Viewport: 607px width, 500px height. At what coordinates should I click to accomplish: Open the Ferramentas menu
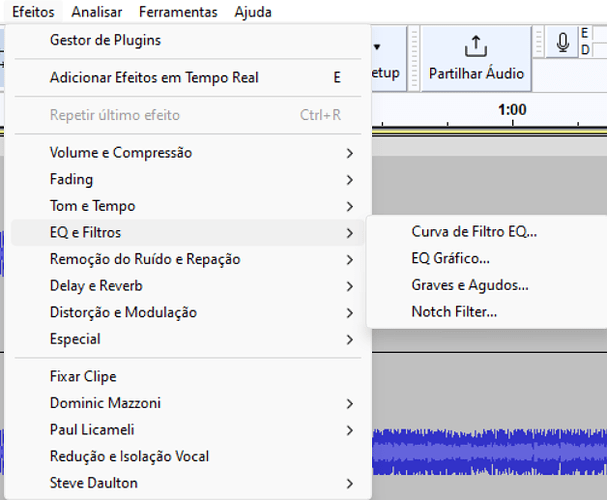coord(178,12)
